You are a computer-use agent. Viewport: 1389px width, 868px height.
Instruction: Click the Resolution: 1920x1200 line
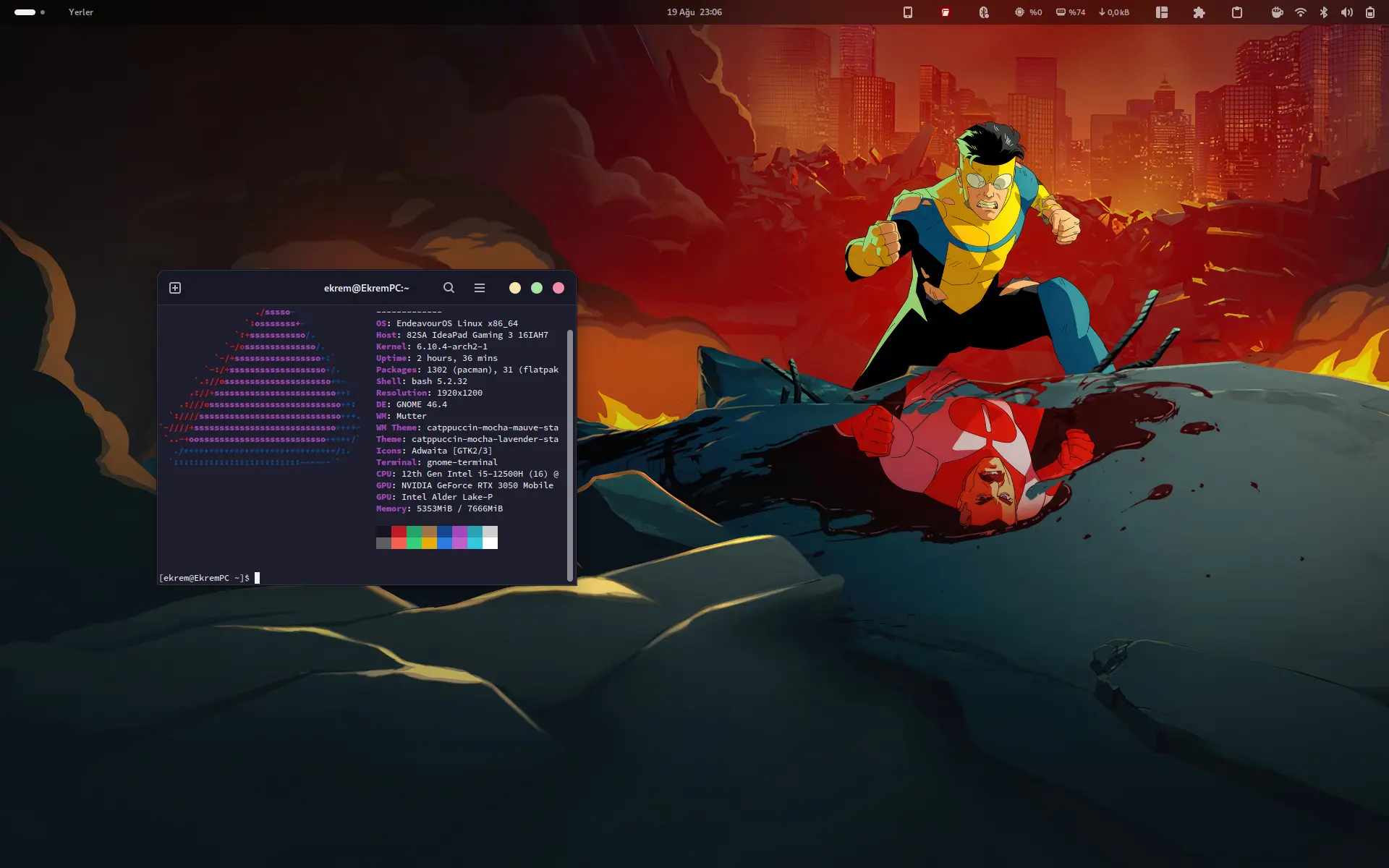429,393
